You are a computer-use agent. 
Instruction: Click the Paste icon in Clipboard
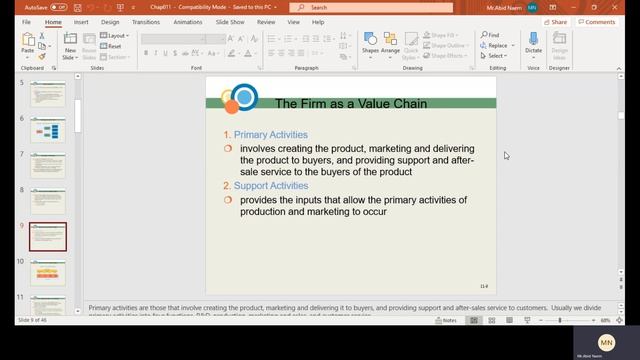tap(28, 40)
